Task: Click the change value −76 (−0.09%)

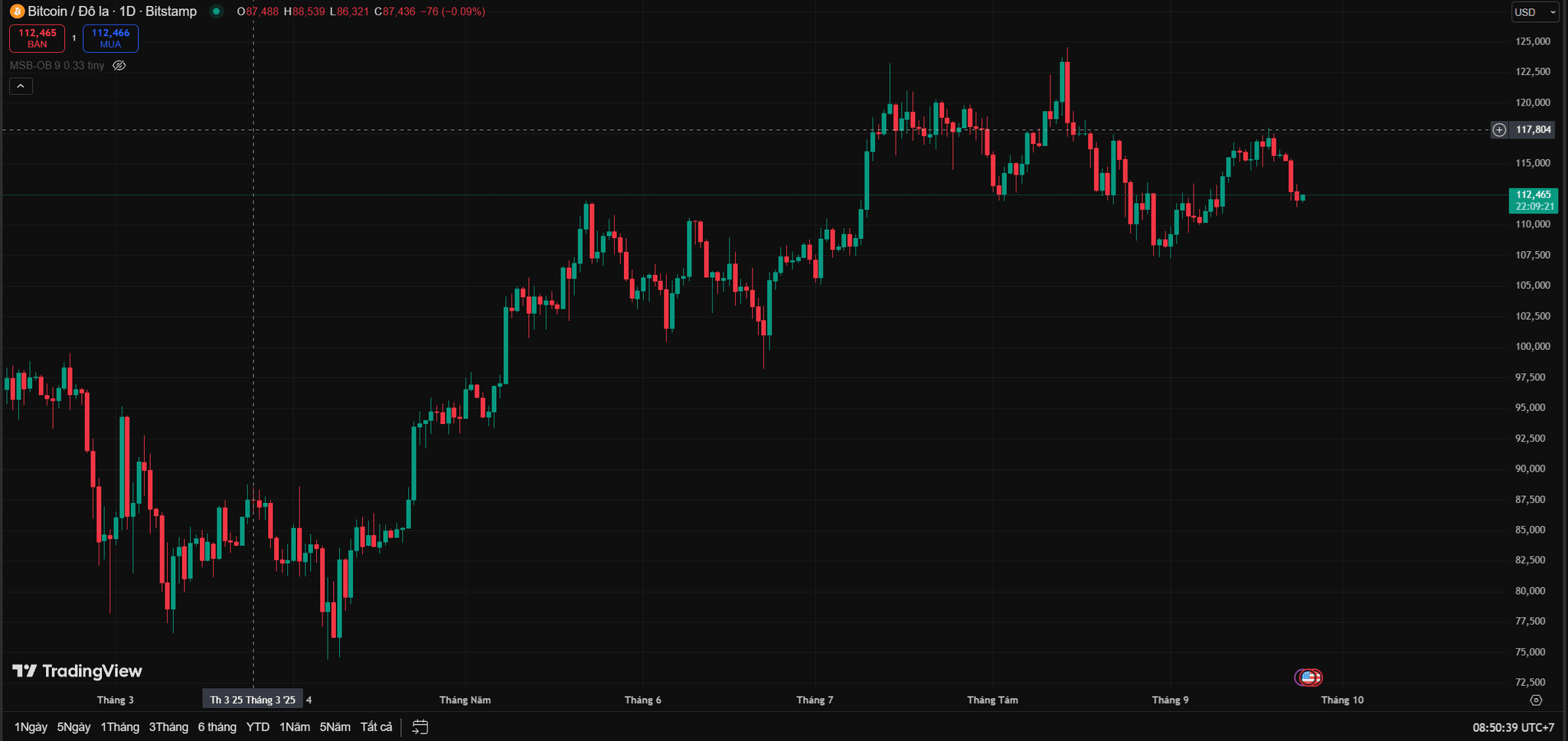Action: pyautogui.click(x=452, y=11)
